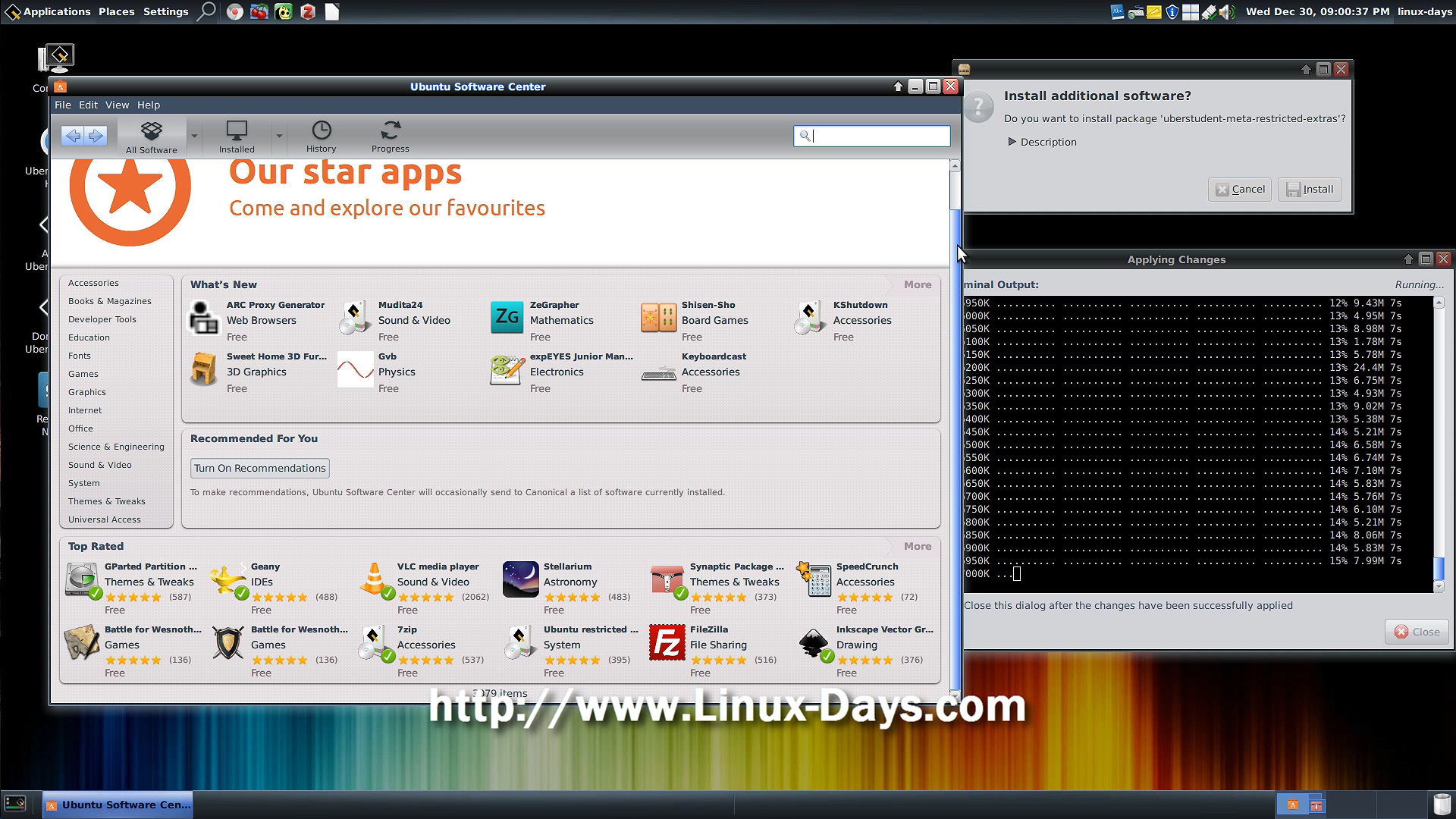Select the Books & Magazines category
This screenshot has width=1456, height=819.
point(110,301)
